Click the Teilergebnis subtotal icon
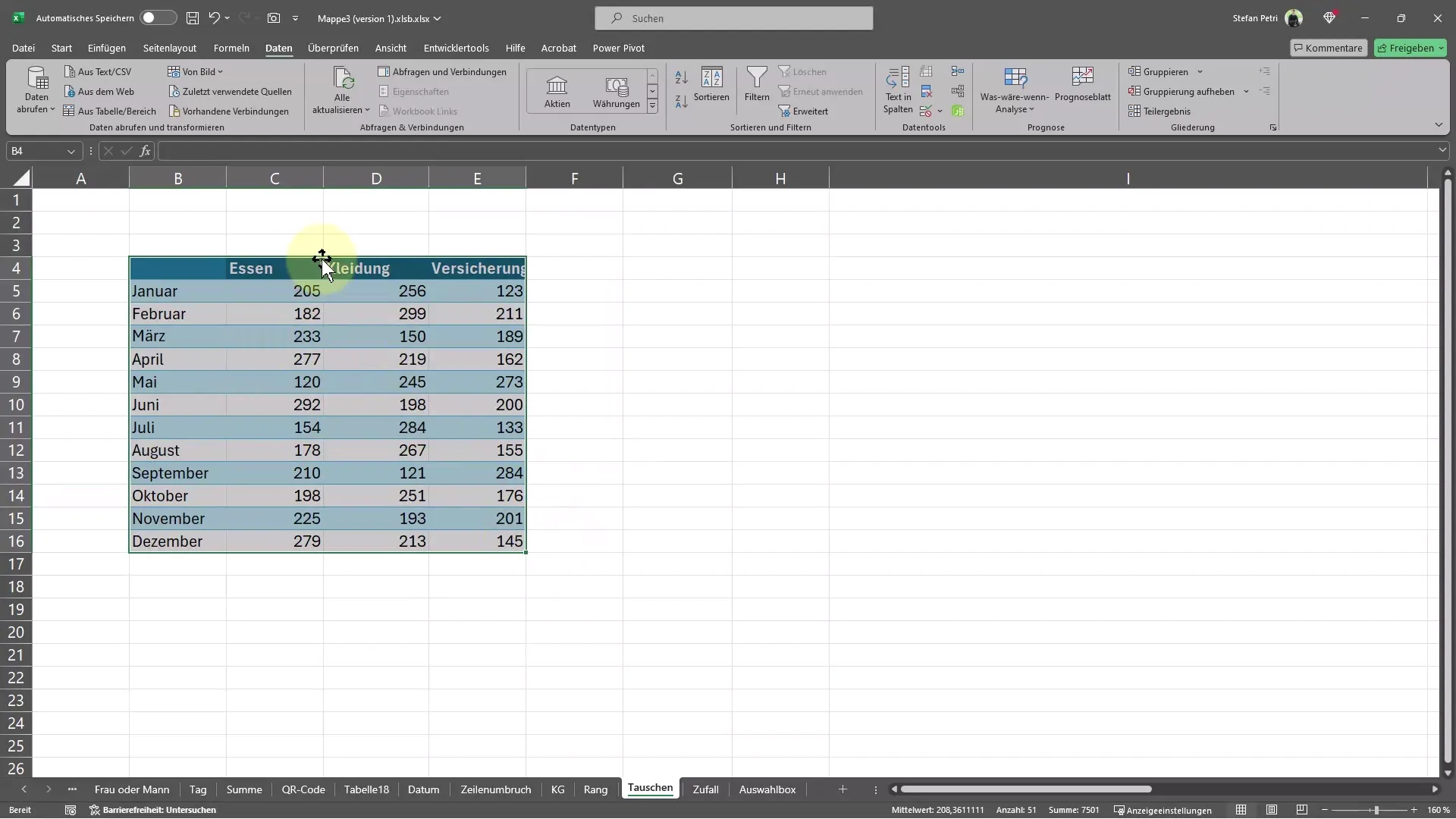This screenshot has width=1456, height=819. click(1159, 111)
